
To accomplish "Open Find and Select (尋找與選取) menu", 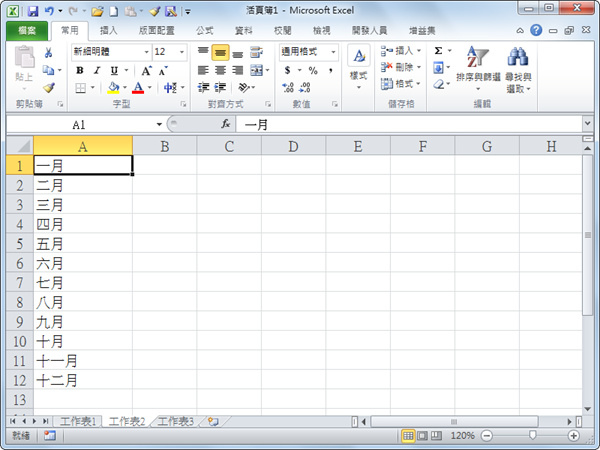I will [518, 70].
